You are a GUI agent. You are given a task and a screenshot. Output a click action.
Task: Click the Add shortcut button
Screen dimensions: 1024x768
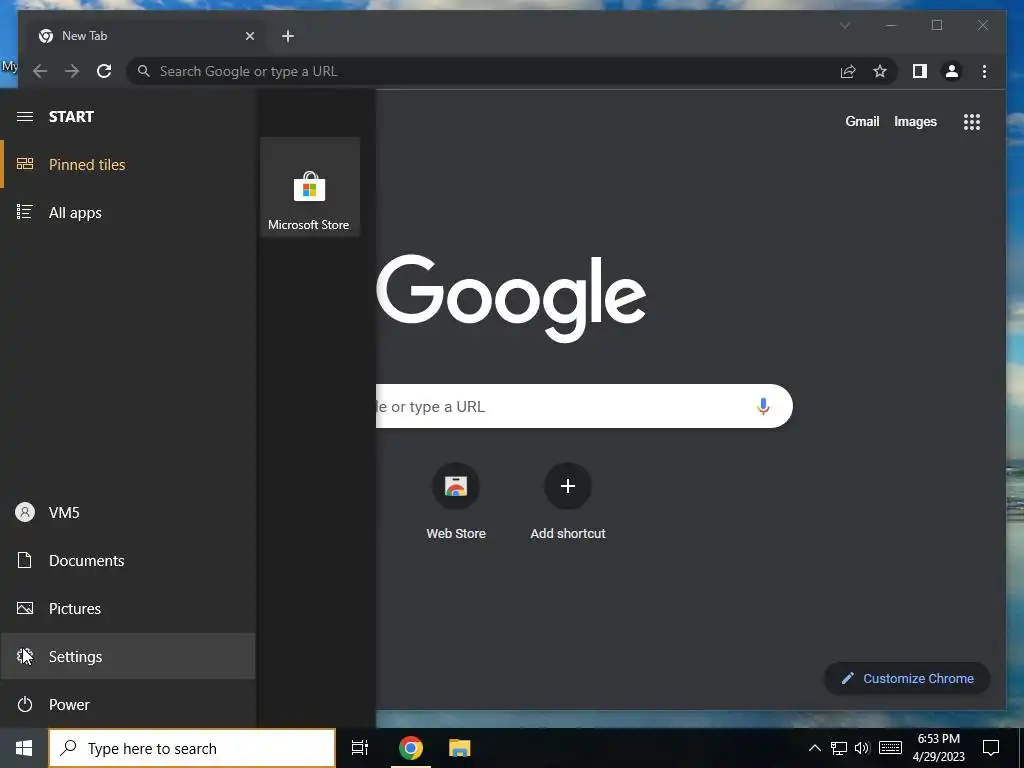pos(568,502)
